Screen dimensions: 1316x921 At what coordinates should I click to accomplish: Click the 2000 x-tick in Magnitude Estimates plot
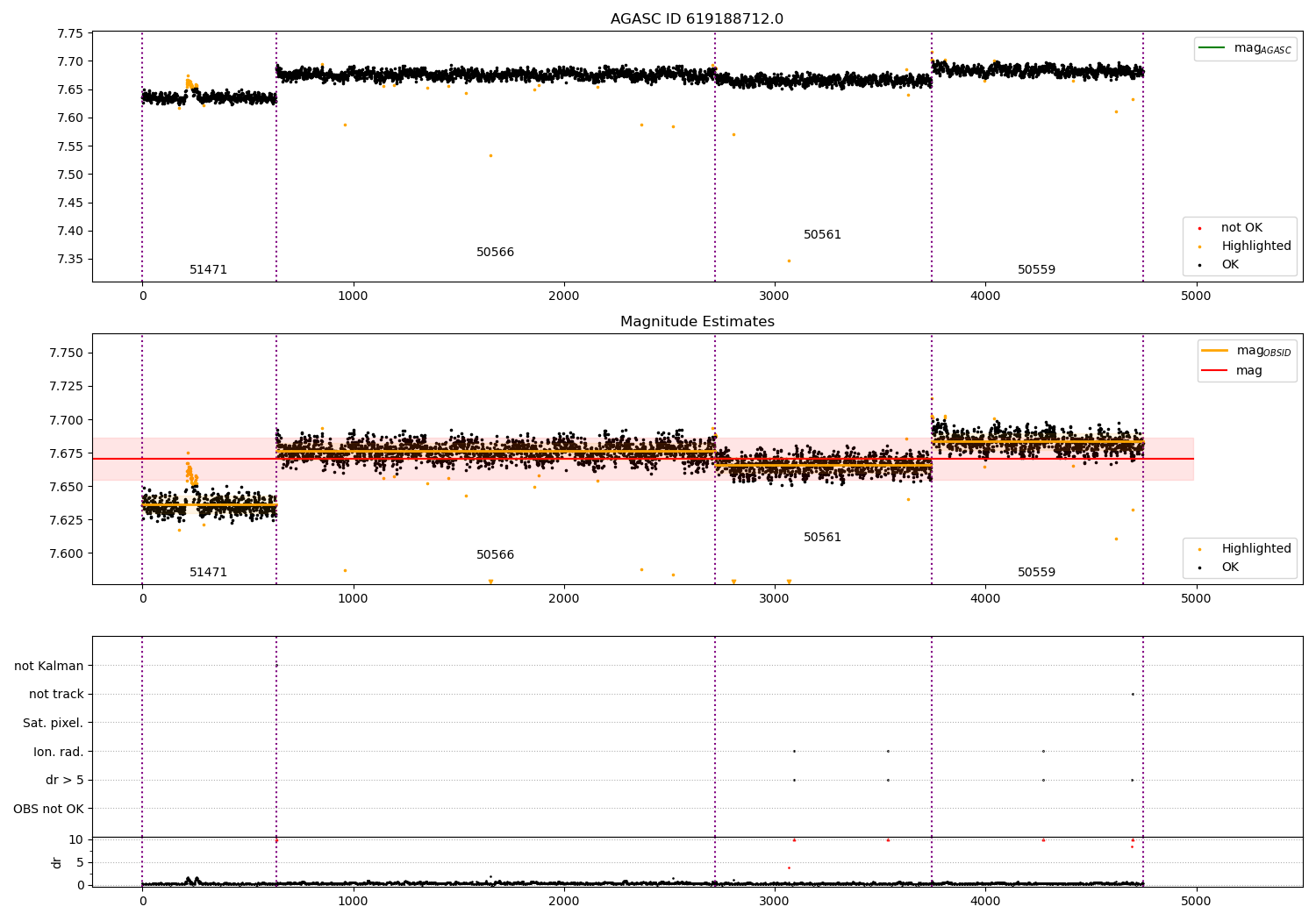[x=564, y=599]
